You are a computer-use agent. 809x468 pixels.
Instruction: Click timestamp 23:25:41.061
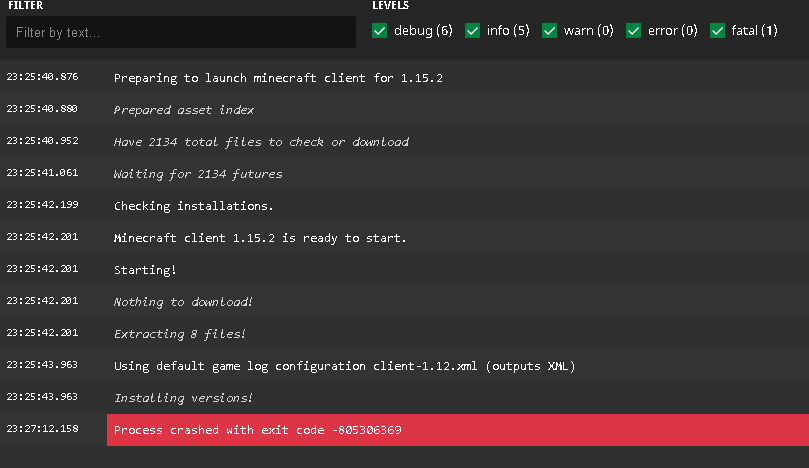click(x=42, y=173)
